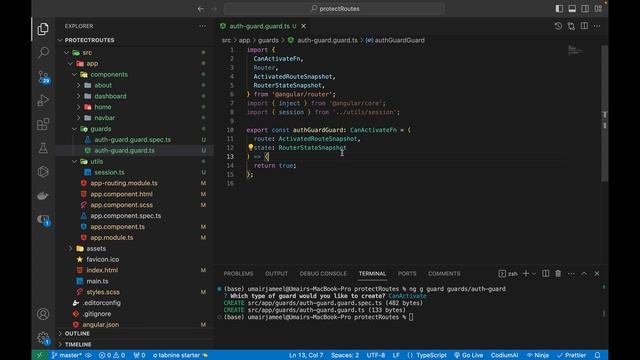The height and width of the screenshot is (360, 640).
Task: Toggle bottom panel layout icon
Action: [572, 9]
